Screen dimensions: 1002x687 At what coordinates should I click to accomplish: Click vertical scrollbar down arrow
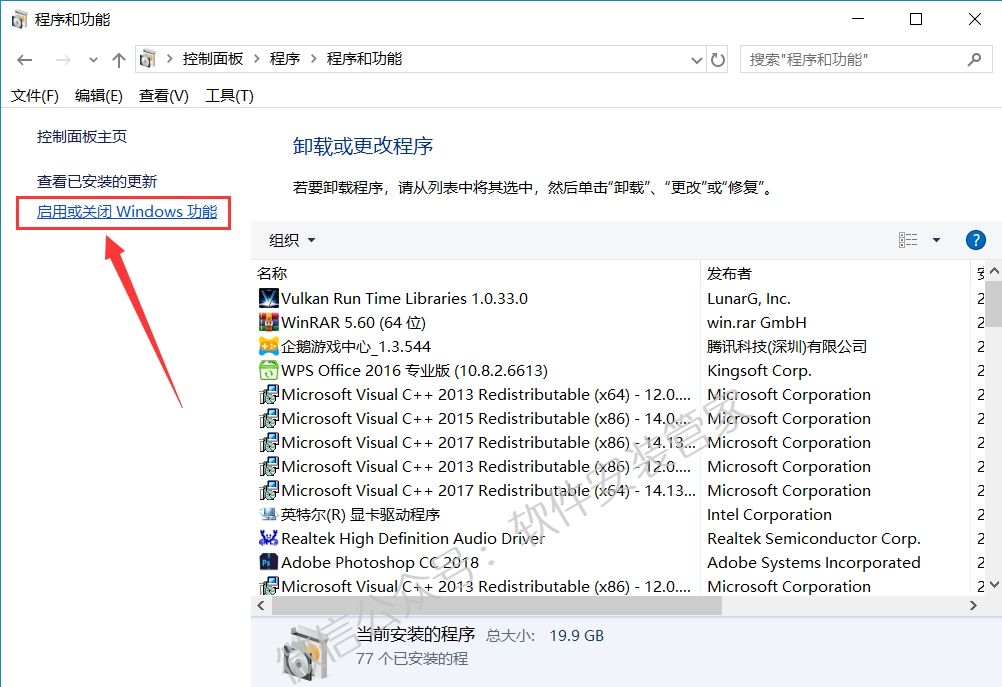[994, 584]
